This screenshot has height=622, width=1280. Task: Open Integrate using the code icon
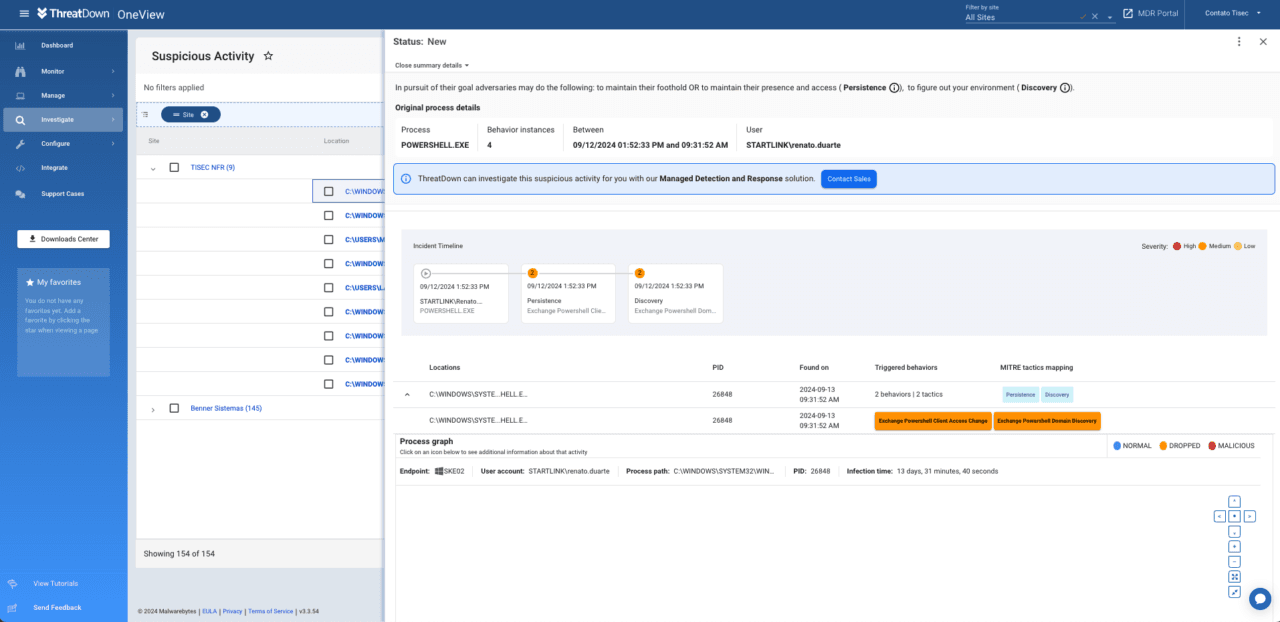pyautogui.click(x=19, y=167)
